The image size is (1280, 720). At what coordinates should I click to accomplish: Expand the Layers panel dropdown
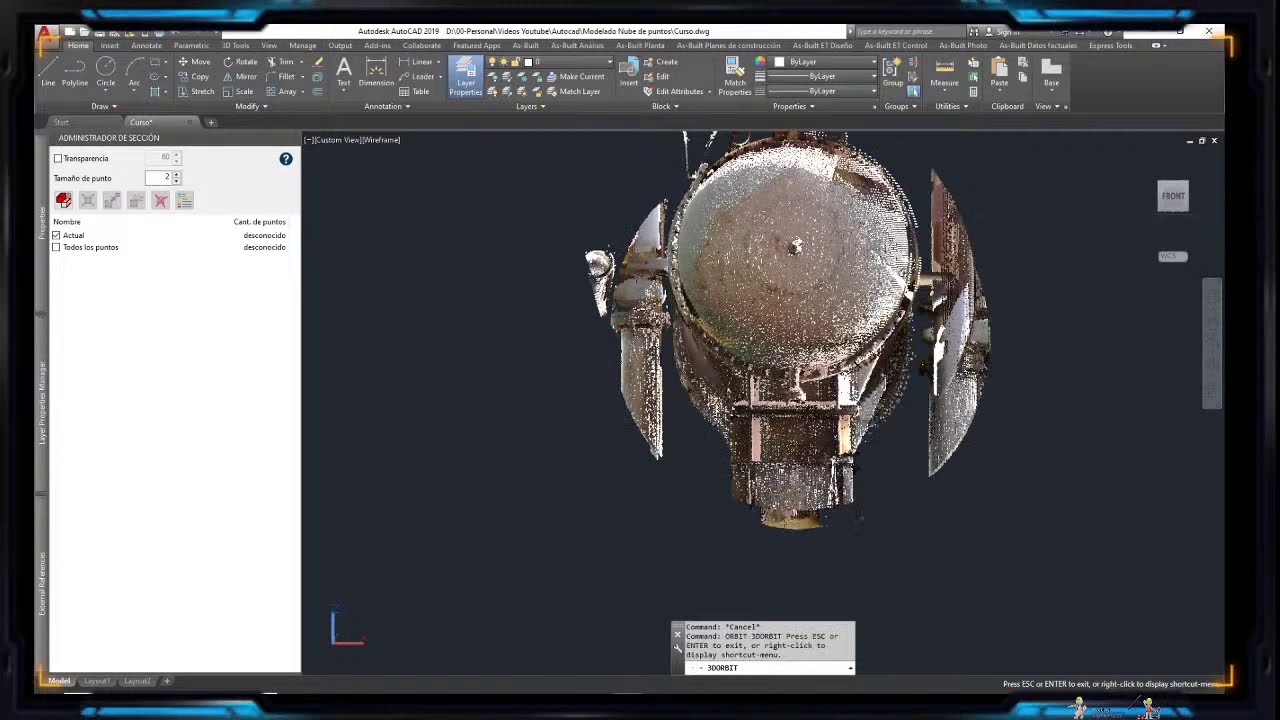pyautogui.click(x=531, y=106)
